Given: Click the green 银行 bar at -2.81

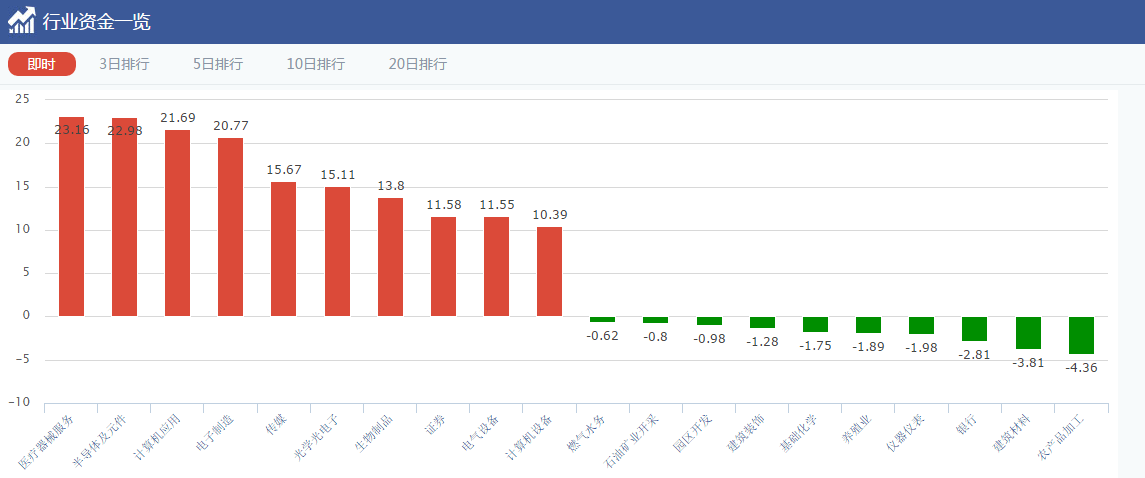Looking at the screenshot, I should (x=974, y=328).
